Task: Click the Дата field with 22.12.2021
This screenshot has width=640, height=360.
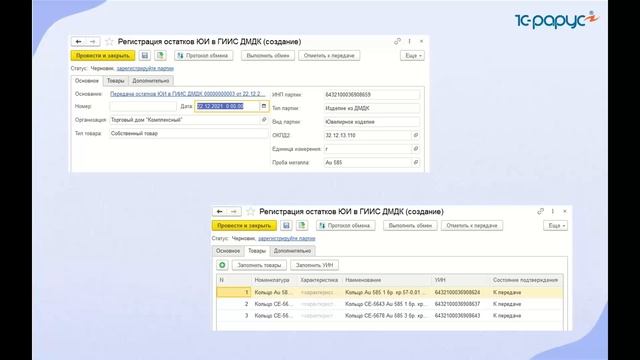Action: point(227,106)
